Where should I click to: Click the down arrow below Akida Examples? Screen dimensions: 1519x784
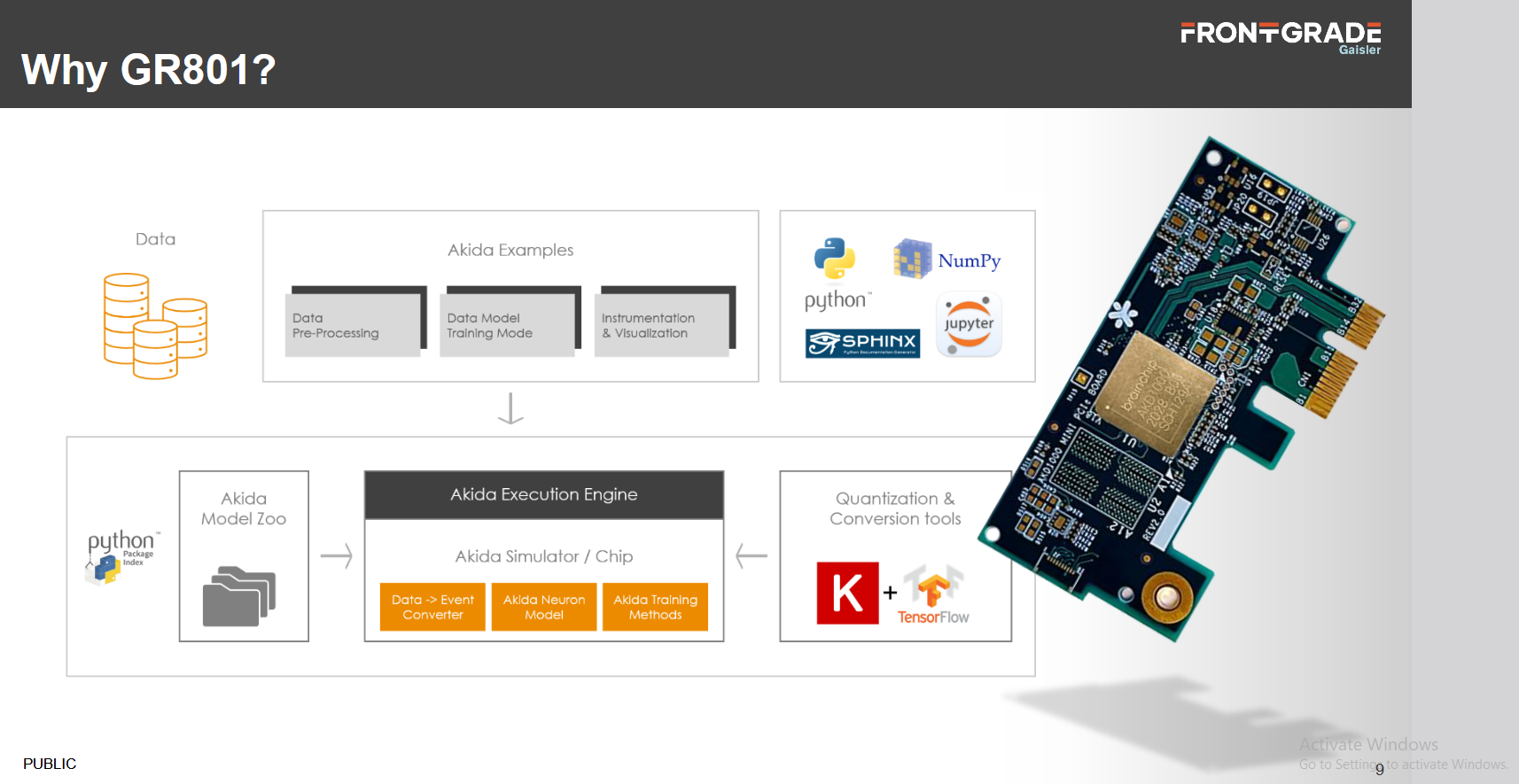point(510,408)
